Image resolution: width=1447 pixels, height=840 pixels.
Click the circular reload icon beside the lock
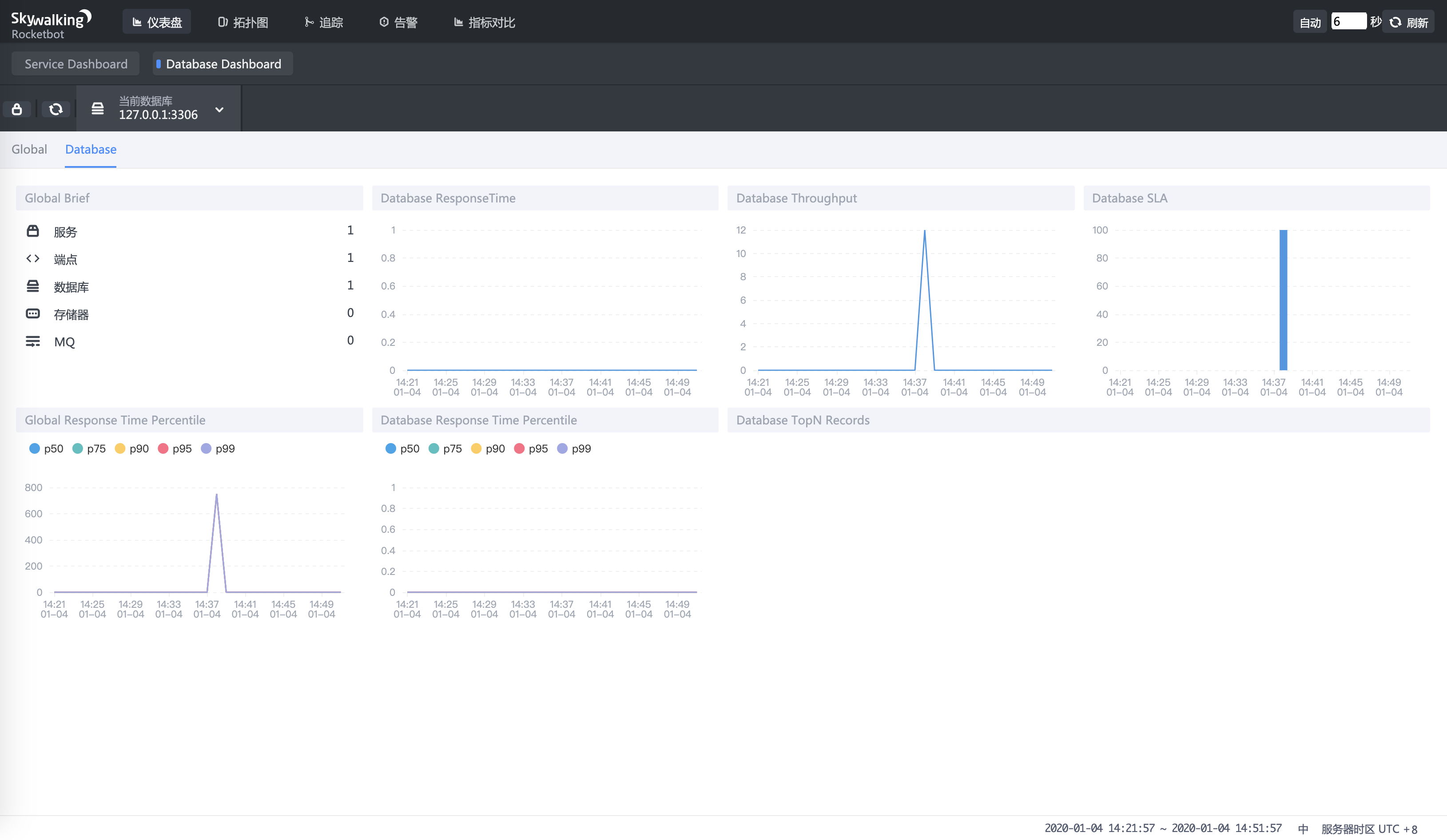click(56, 109)
